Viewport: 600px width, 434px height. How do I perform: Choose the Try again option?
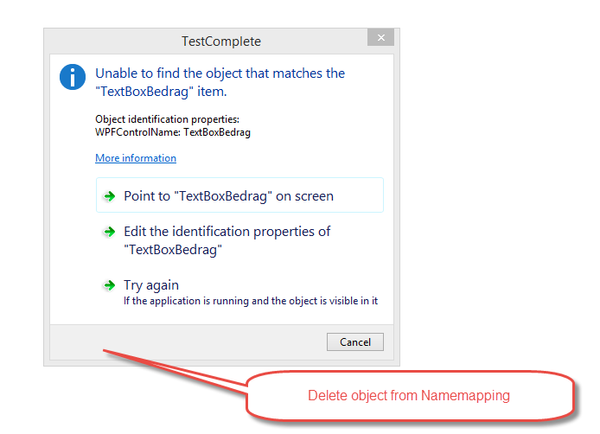151,285
